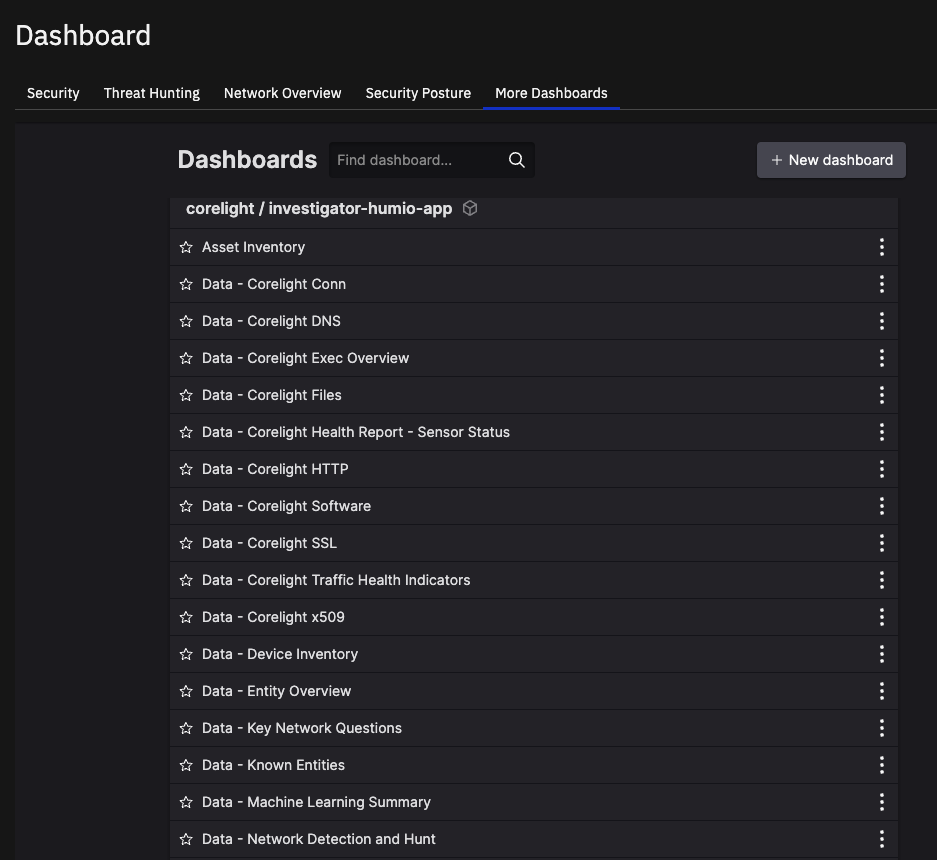The height and width of the screenshot is (860, 937).
Task: Open Data - Corelight Conn dashboard link
Action: (274, 284)
